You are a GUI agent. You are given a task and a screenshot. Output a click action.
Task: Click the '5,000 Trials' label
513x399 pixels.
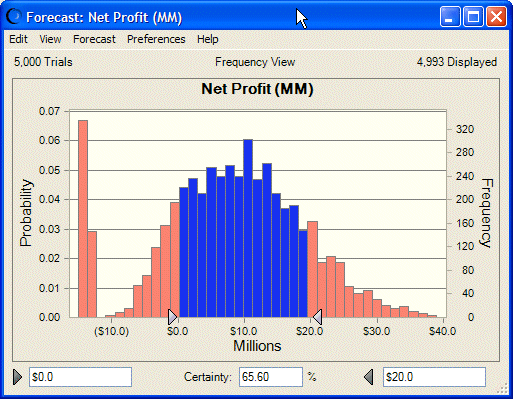tap(43, 62)
